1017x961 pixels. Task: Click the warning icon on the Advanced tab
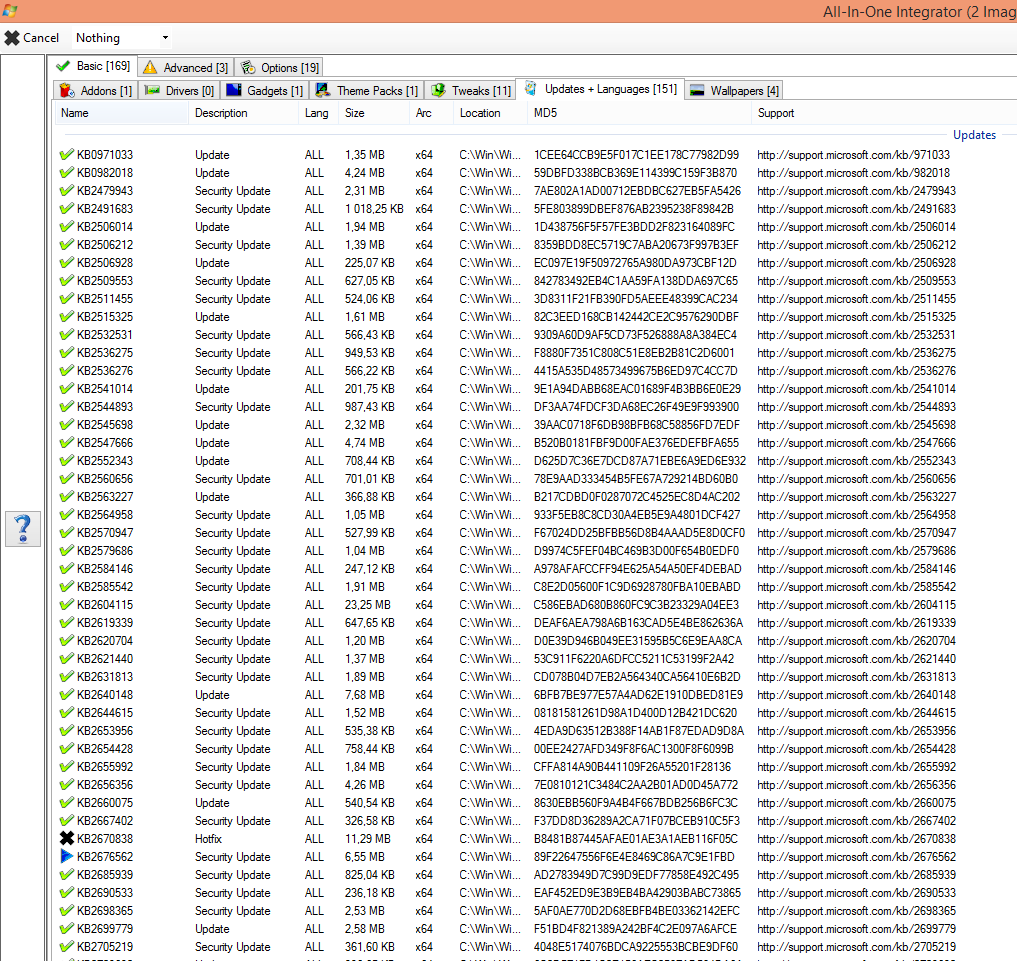point(150,67)
